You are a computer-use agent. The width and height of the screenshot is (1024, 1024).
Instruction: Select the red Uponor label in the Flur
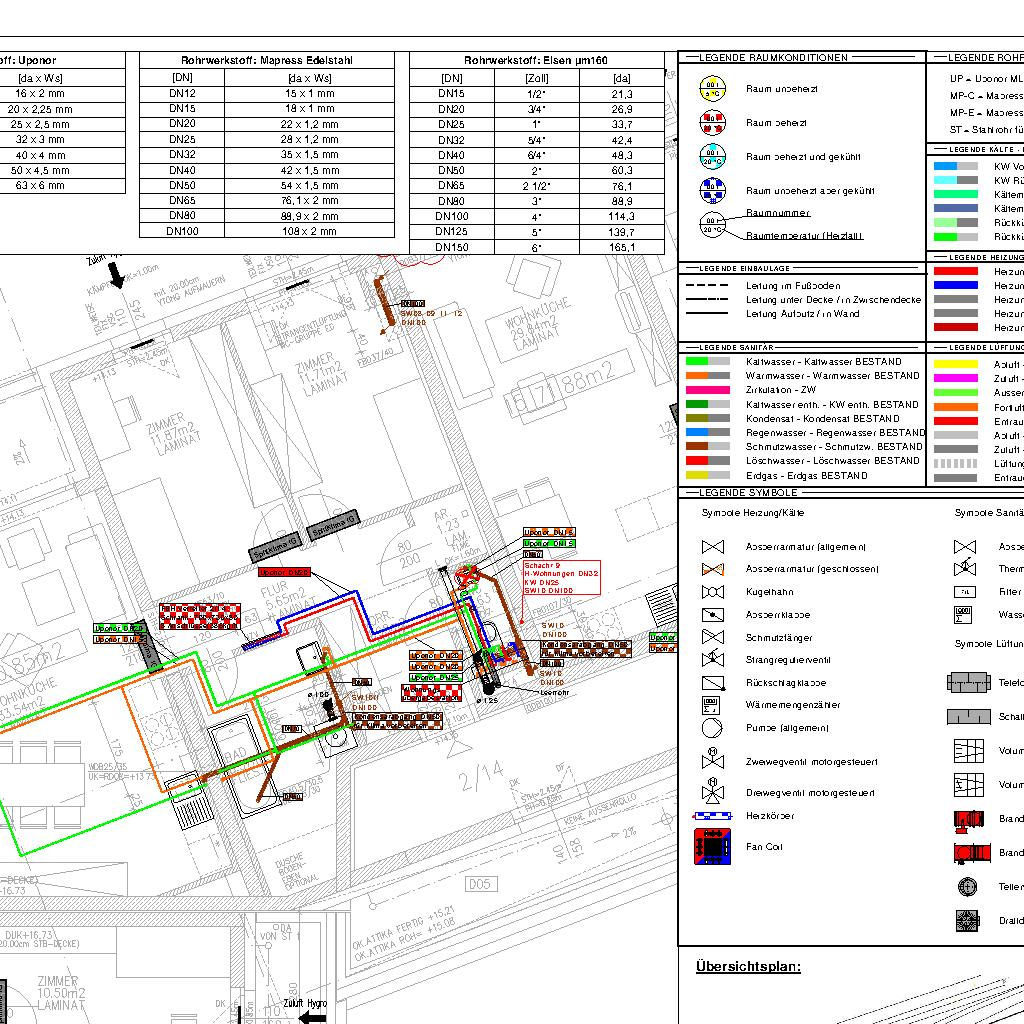(x=285, y=572)
